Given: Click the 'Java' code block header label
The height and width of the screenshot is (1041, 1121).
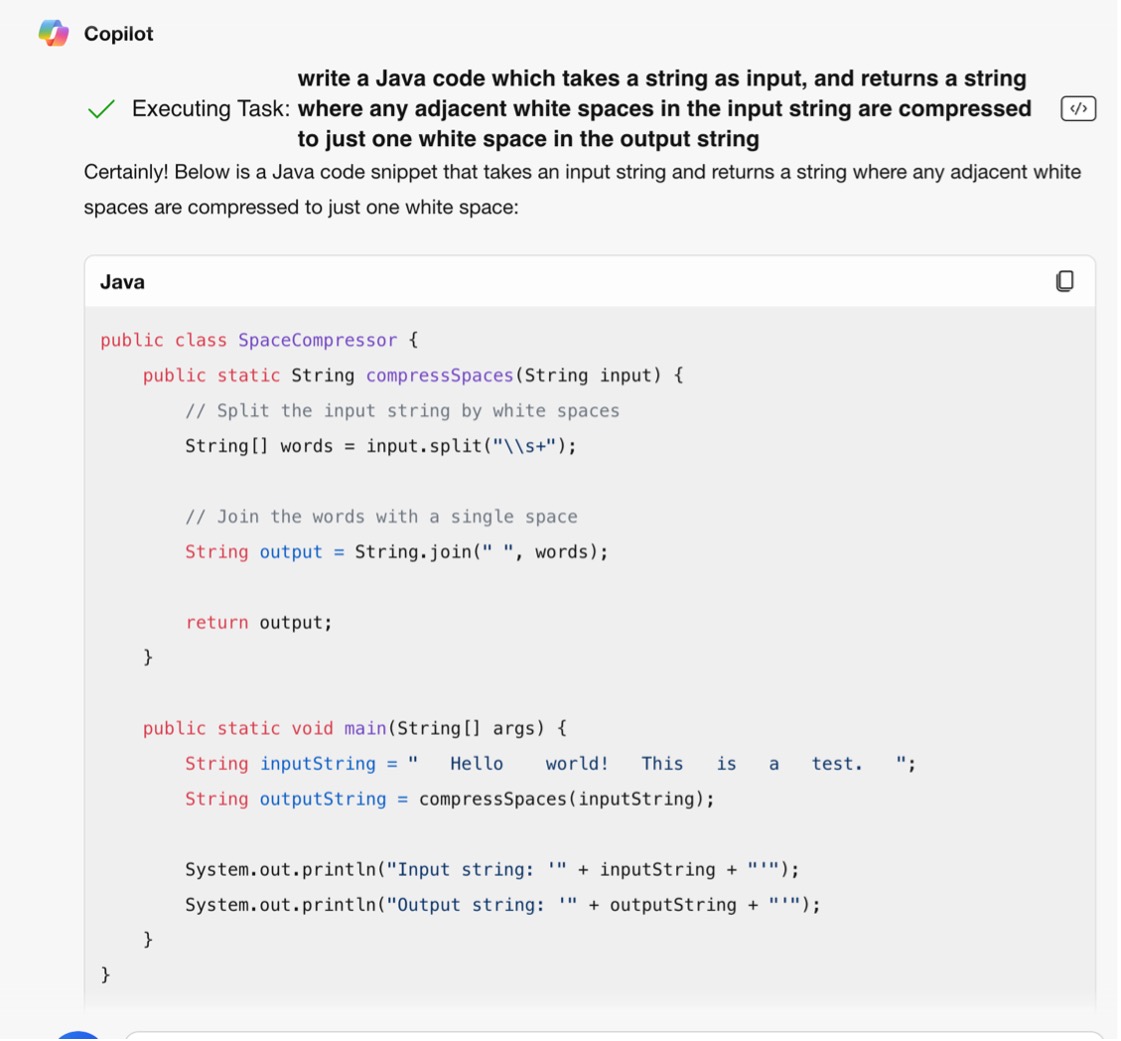Looking at the screenshot, I should (122, 282).
